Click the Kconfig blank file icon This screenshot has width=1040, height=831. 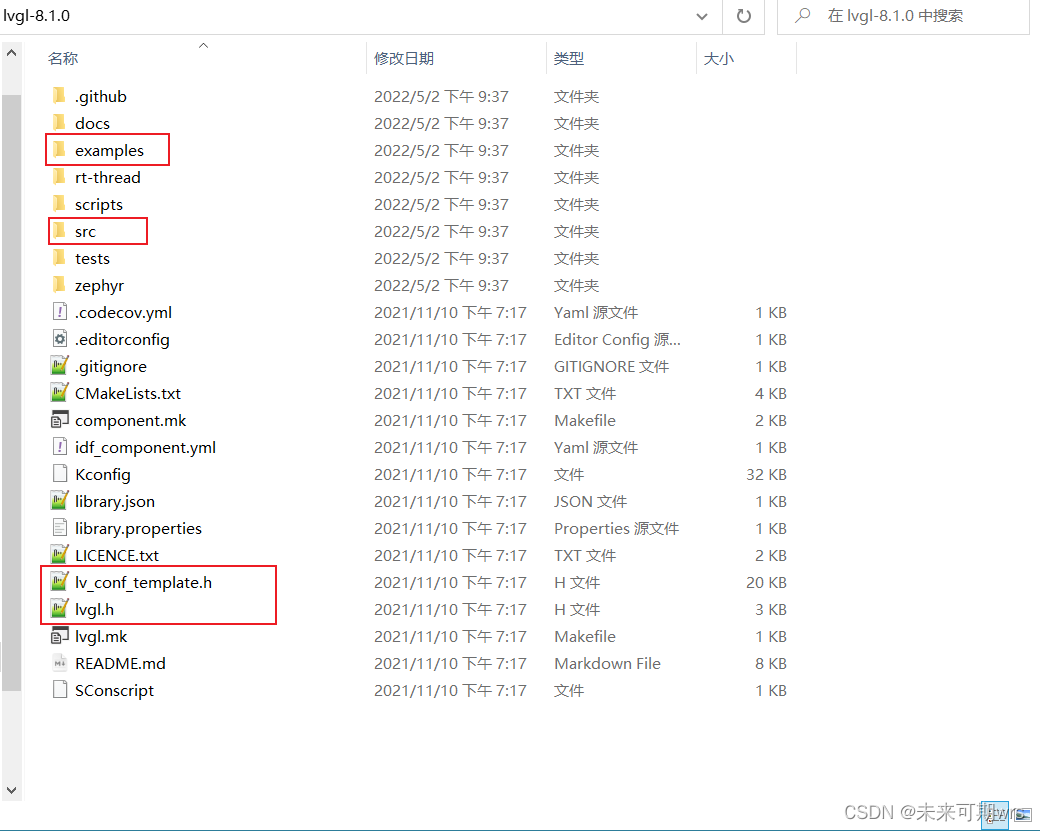[x=60, y=474]
